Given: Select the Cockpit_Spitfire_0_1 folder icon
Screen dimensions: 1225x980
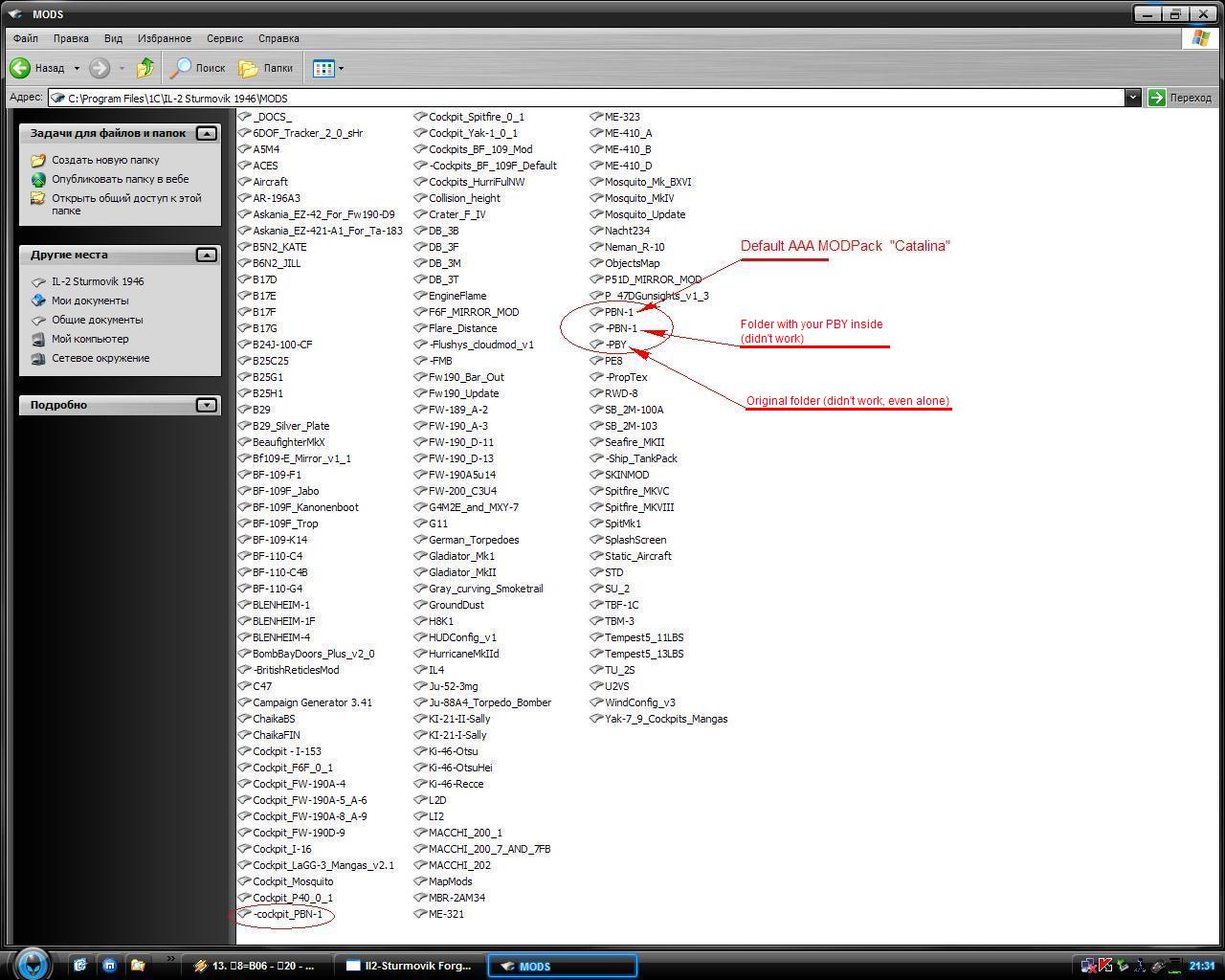Looking at the screenshot, I should [x=420, y=117].
